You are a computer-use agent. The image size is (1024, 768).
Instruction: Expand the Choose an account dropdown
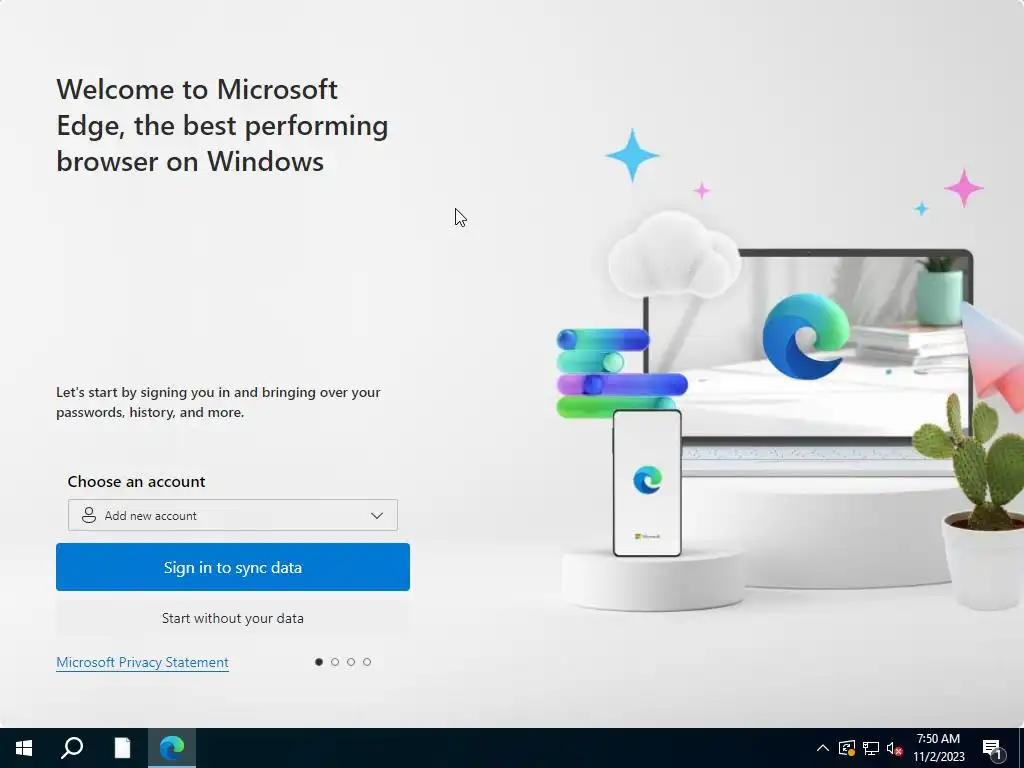click(232, 515)
